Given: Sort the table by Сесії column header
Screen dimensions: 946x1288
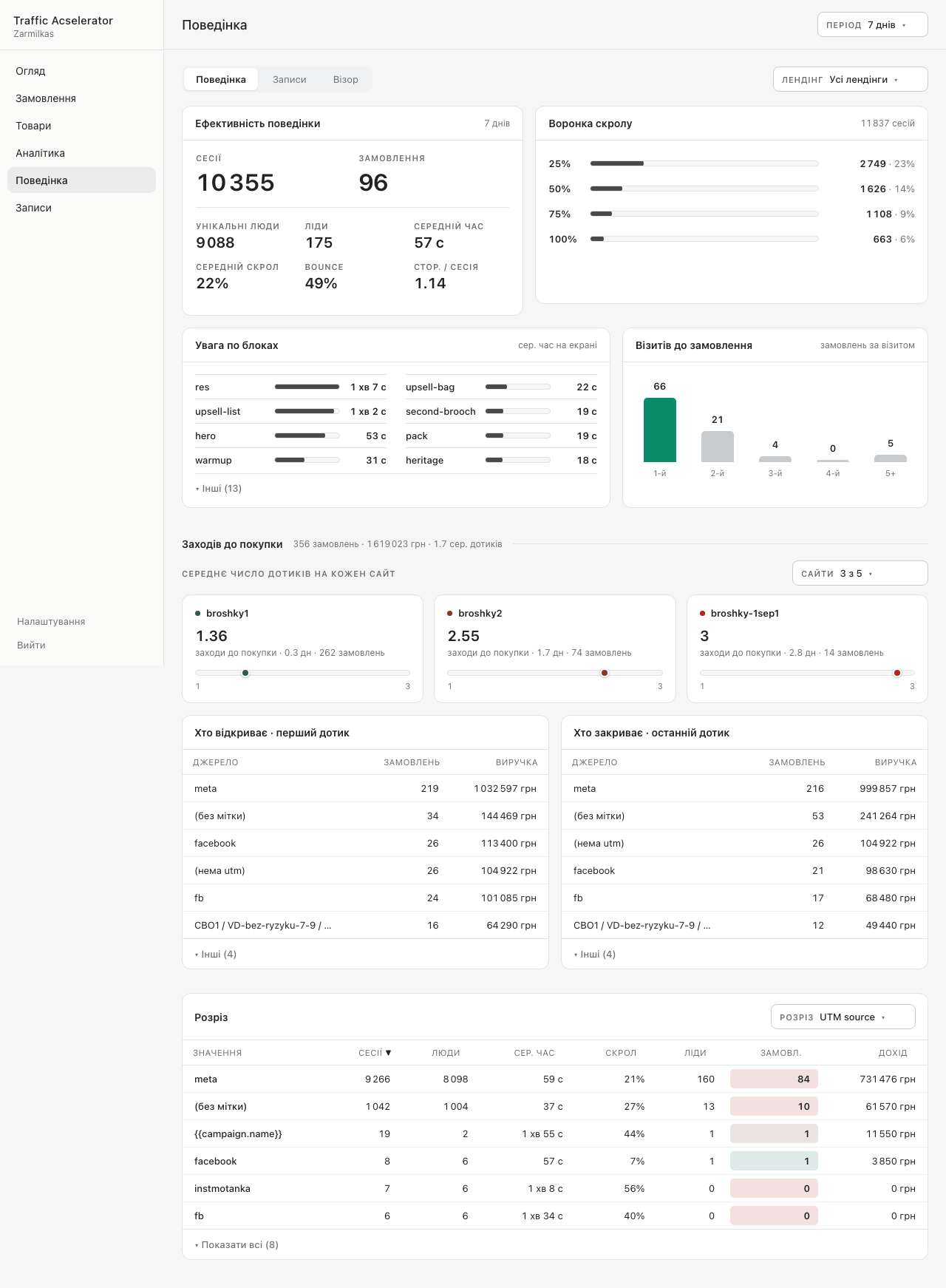Looking at the screenshot, I should click(375, 1052).
